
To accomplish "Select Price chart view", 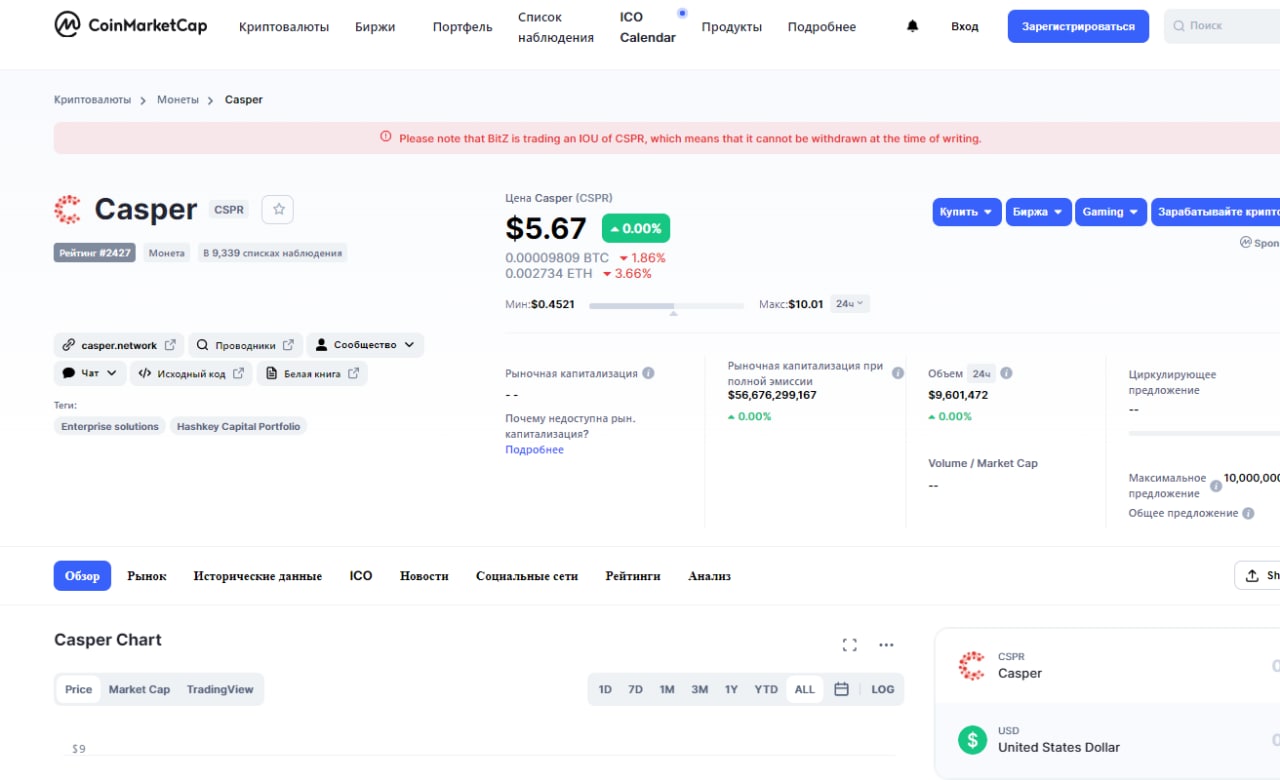I will (x=79, y=689).
